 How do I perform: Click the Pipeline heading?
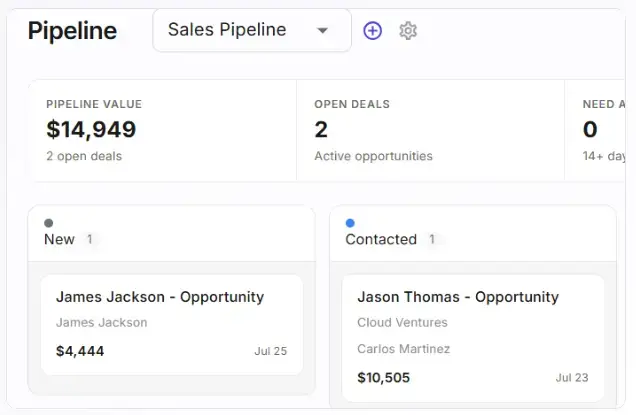(x=72, y=31)
